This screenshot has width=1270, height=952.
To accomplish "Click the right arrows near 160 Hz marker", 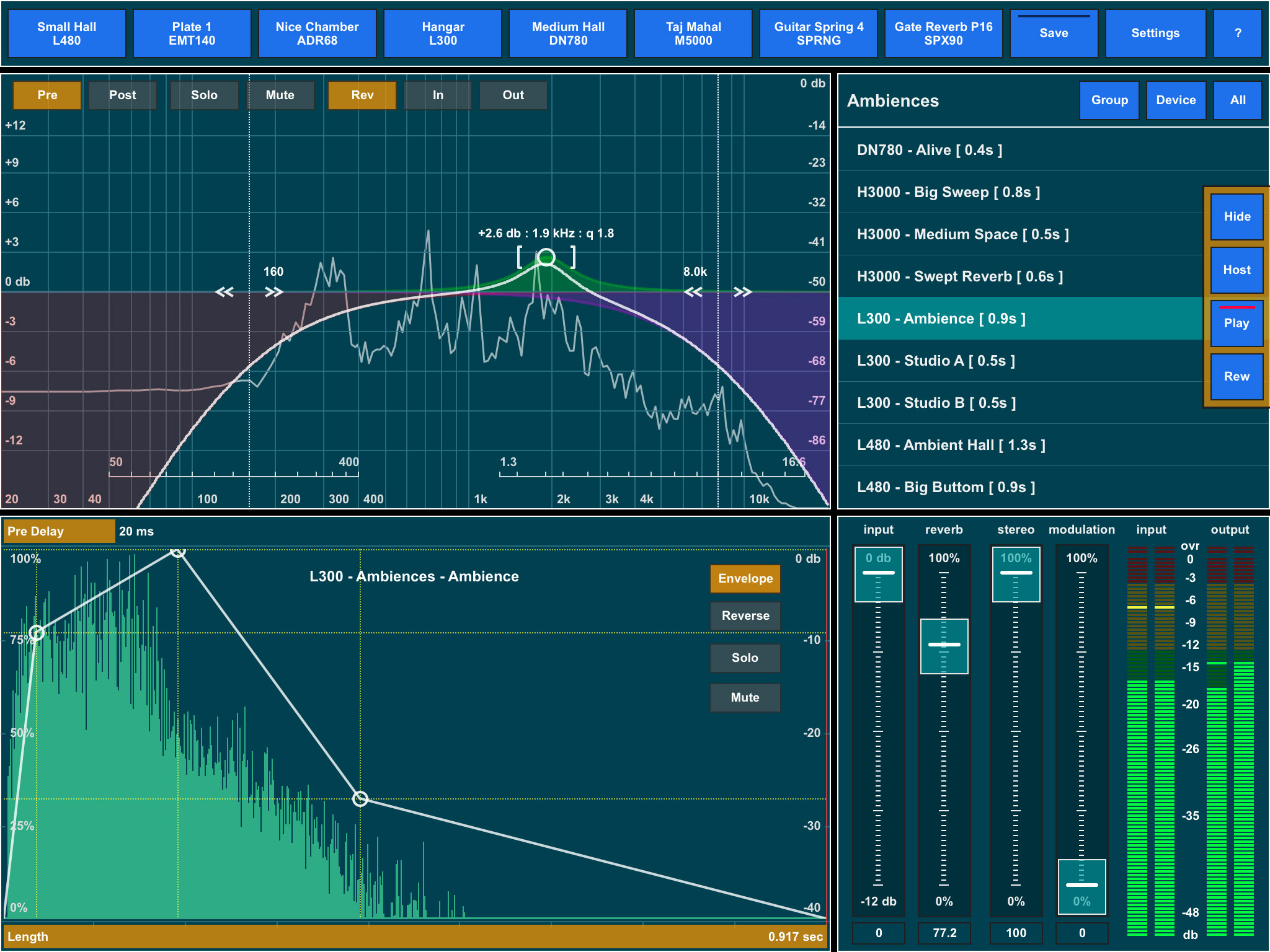I will point(273,292).
